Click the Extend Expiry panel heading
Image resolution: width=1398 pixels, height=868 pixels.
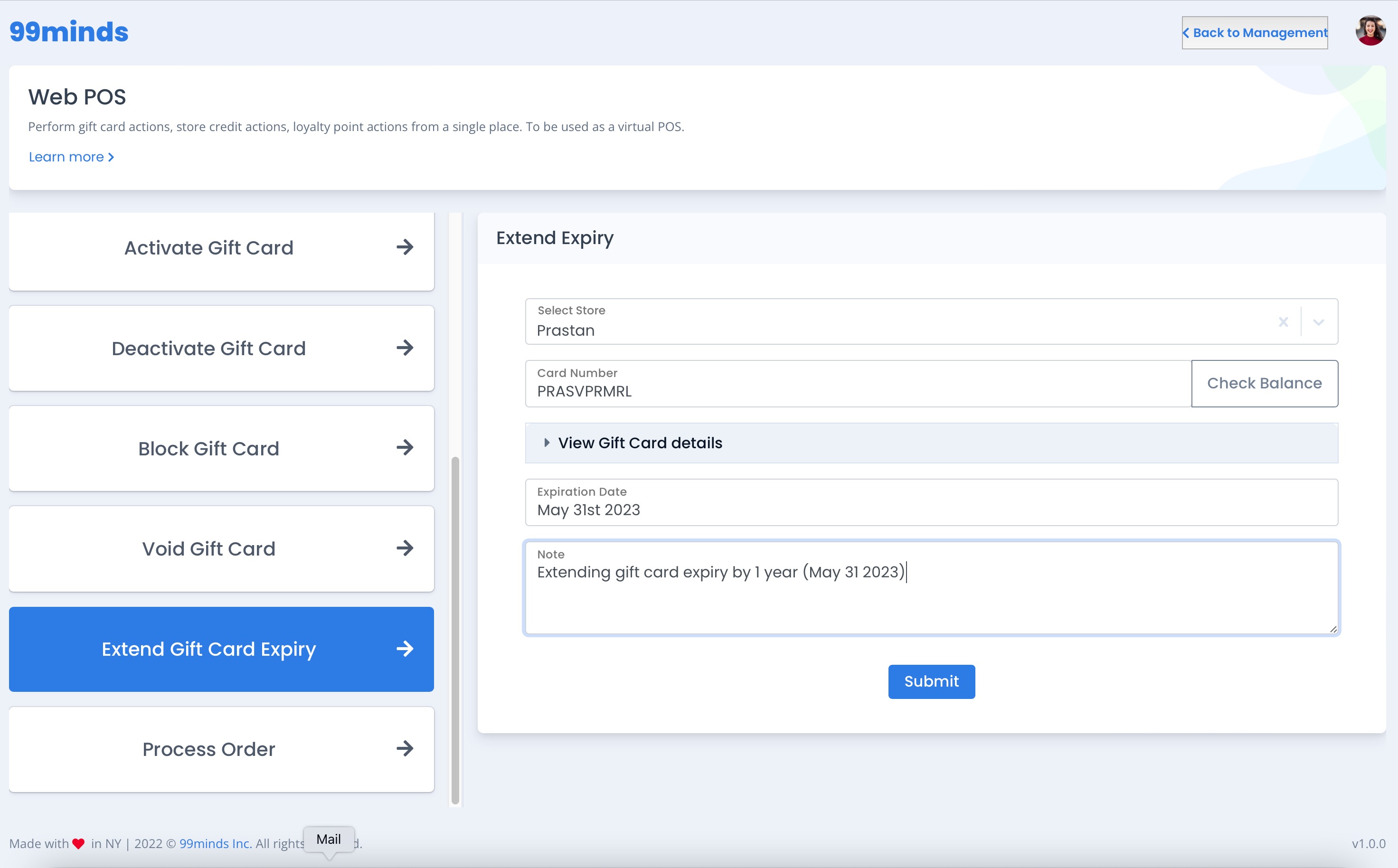click(x=555, y=238)
